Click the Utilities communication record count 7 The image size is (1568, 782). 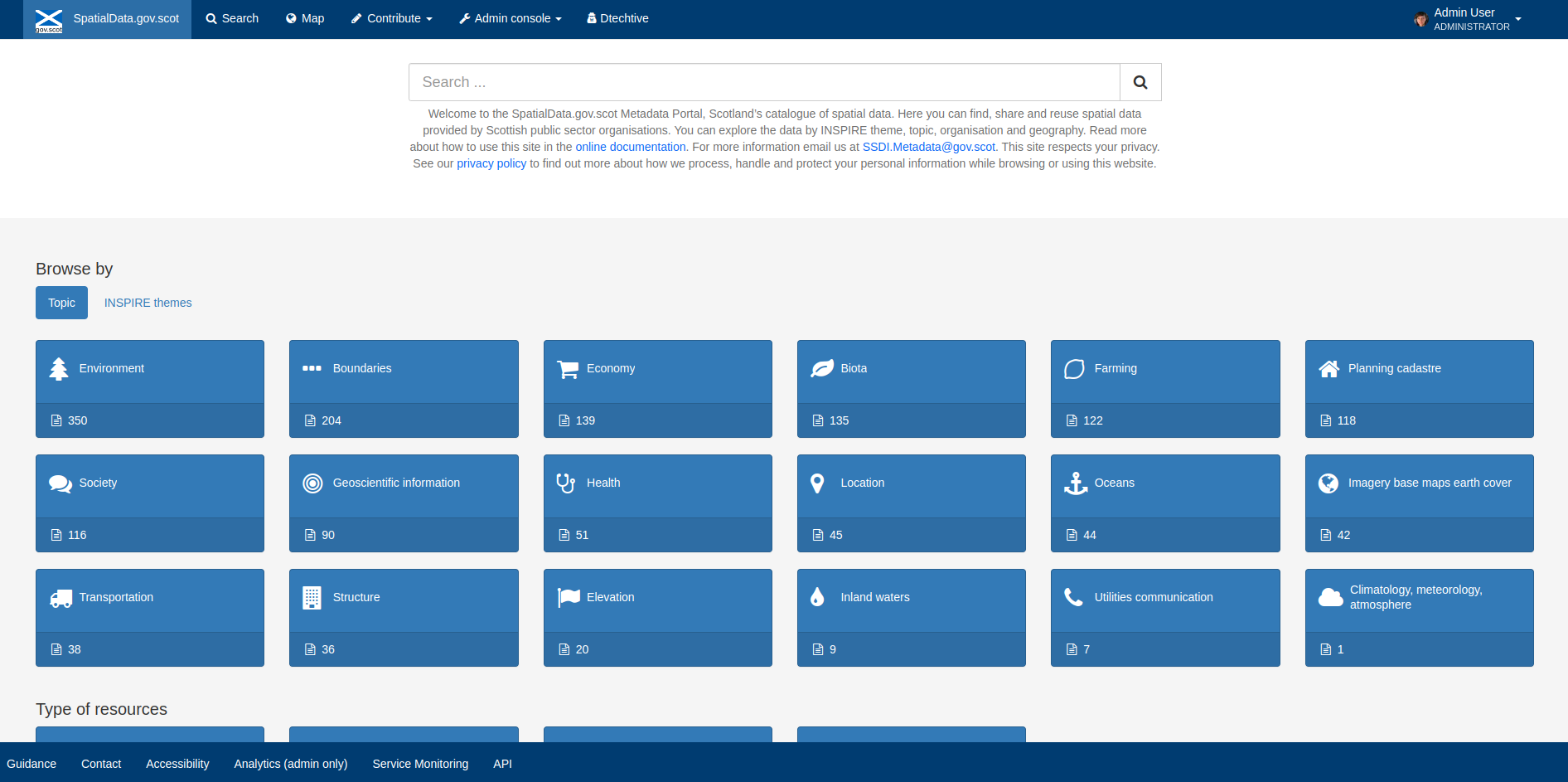pyautogui.click(x=1086, y=649)
